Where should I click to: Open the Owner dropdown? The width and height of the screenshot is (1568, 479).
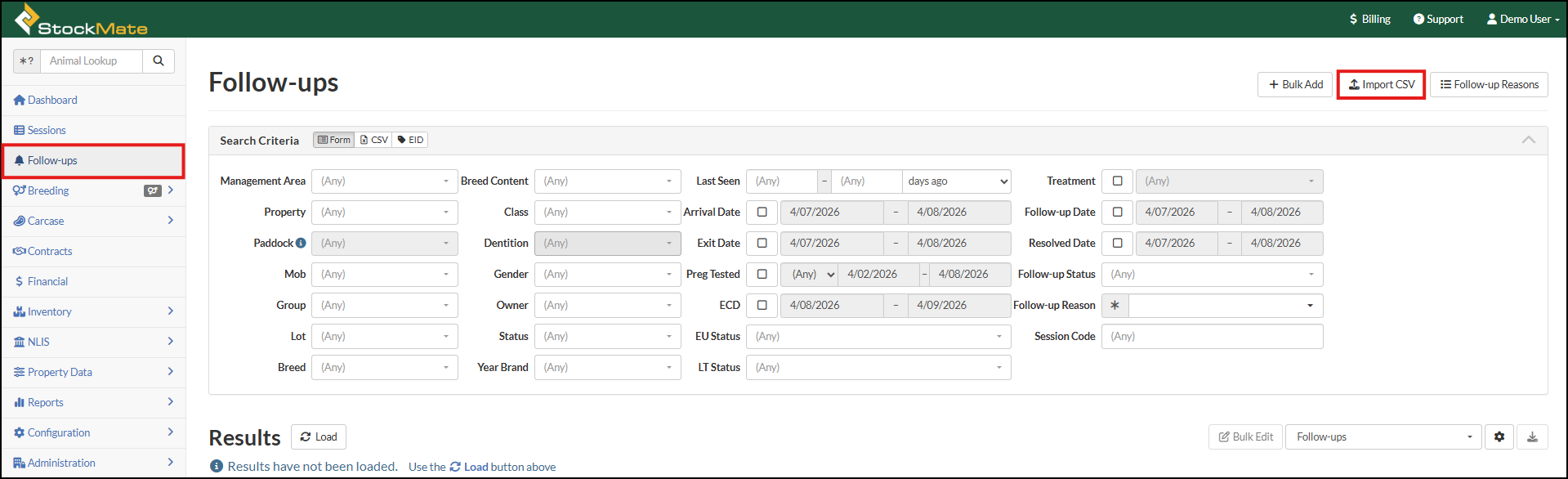608,305
